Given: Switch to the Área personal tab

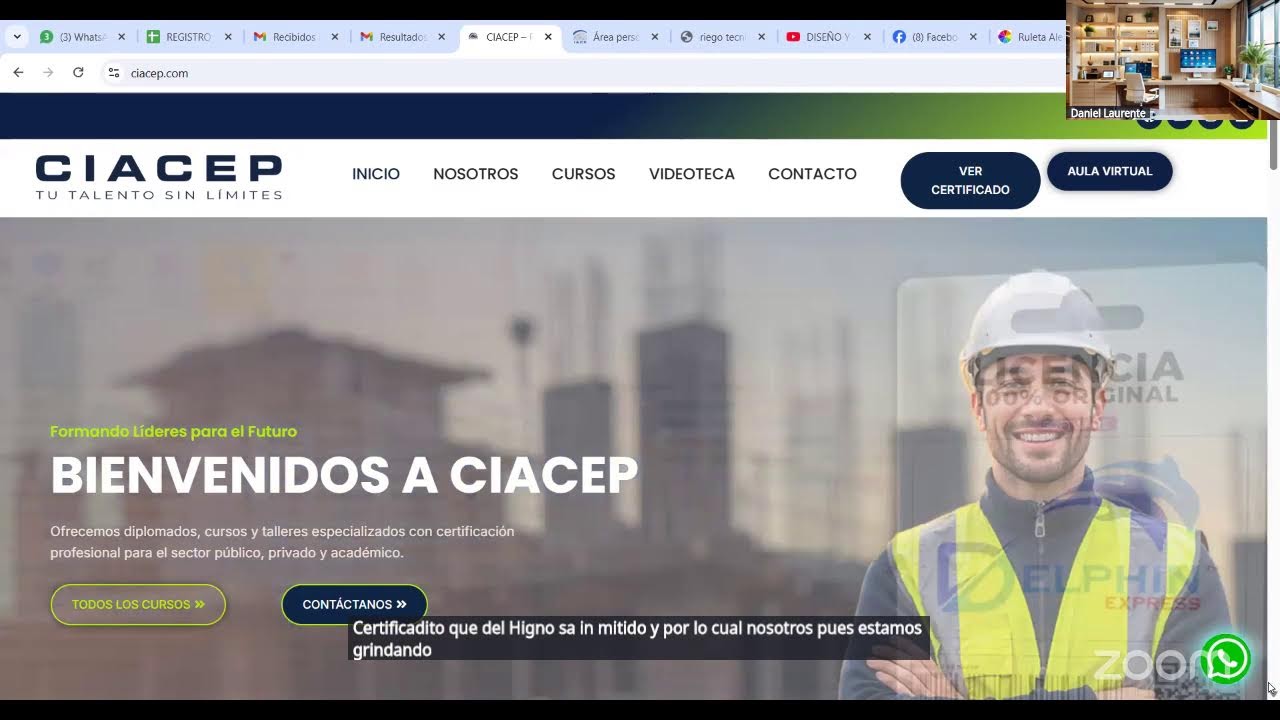Looking at the screenshot, I should tap(606, 37).
